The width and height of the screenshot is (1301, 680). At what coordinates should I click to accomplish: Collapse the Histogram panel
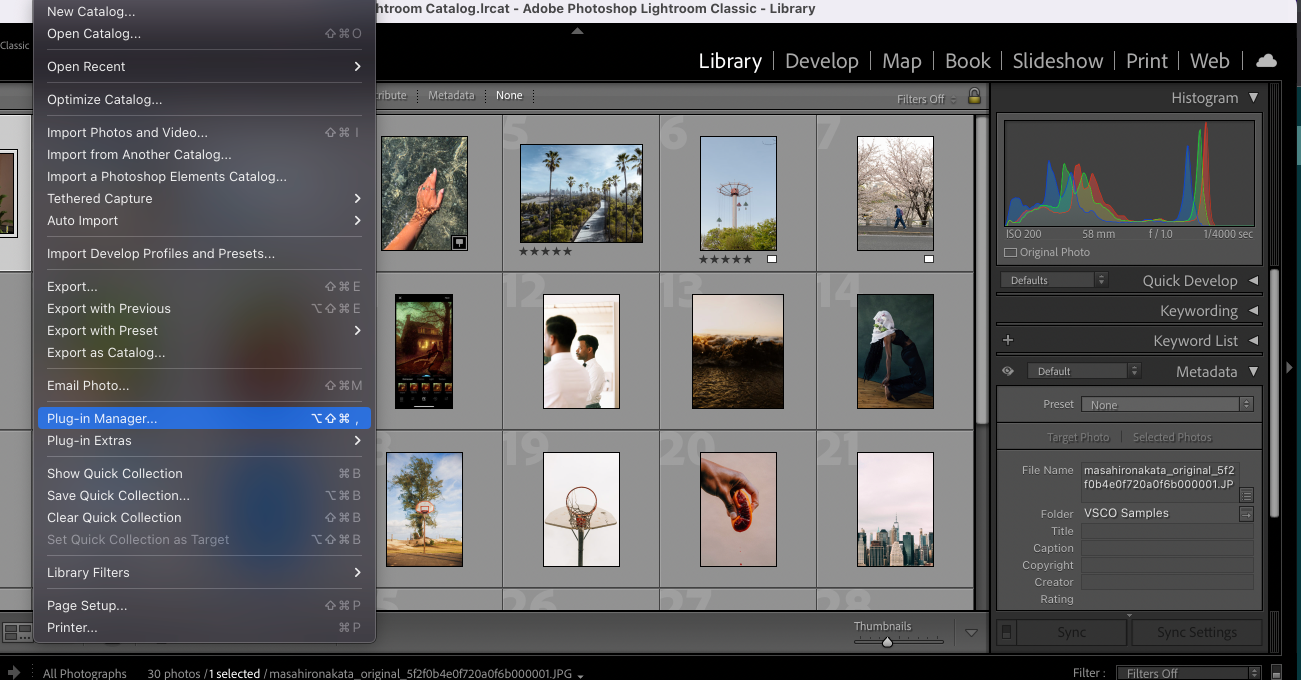(1253, 98)
